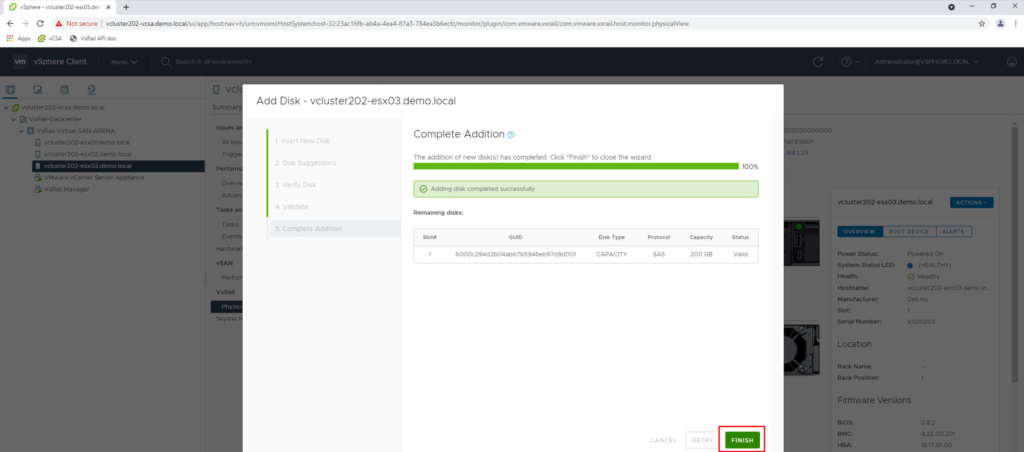Click the CAPACITY disk type cell
The height and width of the screenshot is (452, 1024).
pos(612,254)
